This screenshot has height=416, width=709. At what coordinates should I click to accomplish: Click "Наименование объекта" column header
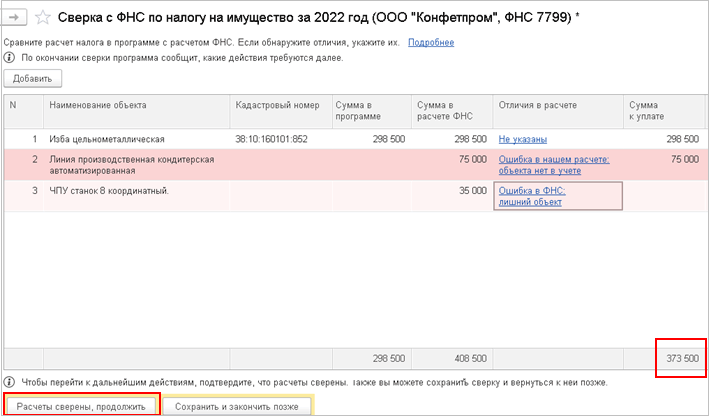click(98, 105)
